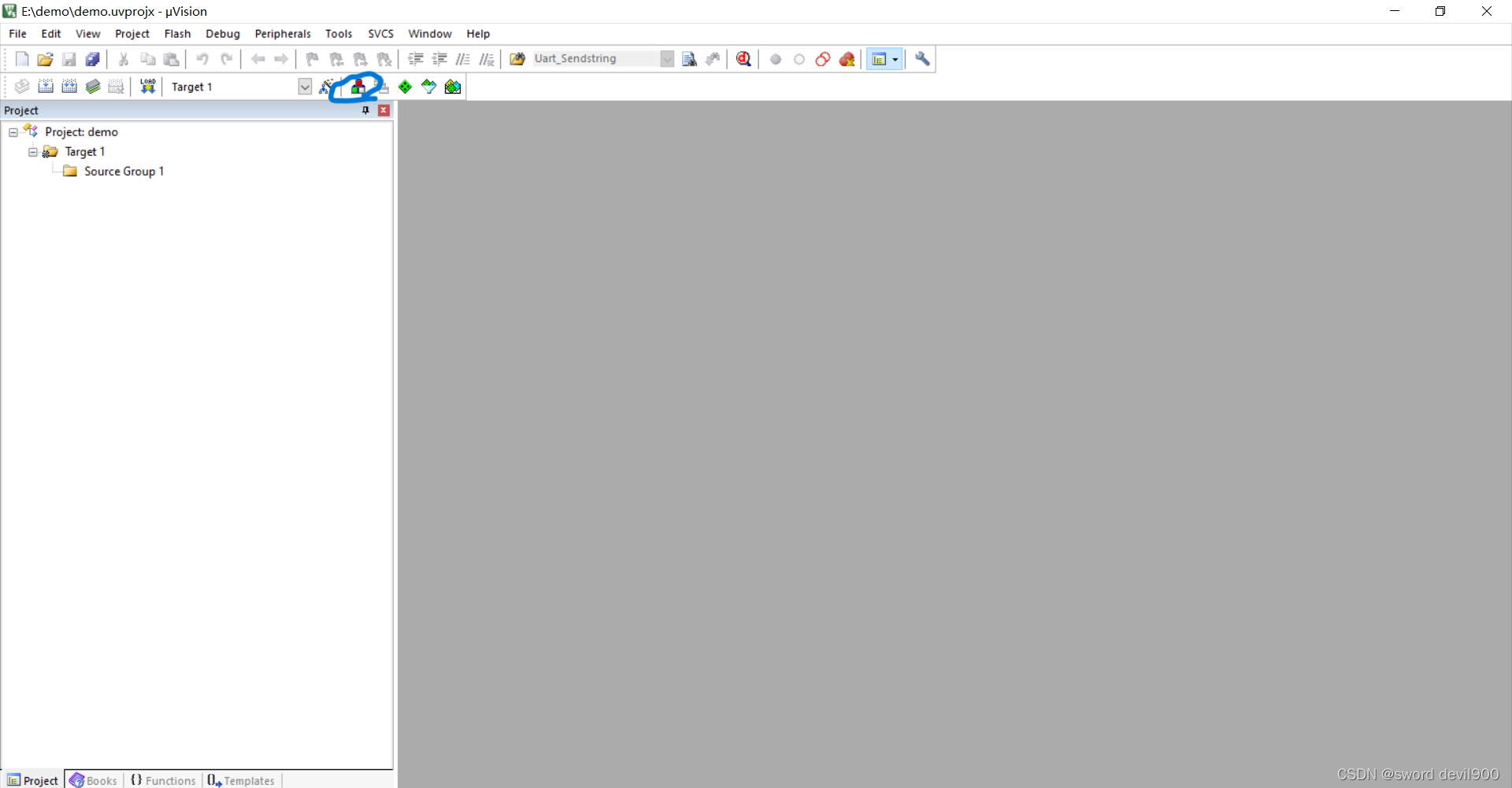Open Manage Project Items colored boxes icon
1512x788 pixels.
[358, 87]
